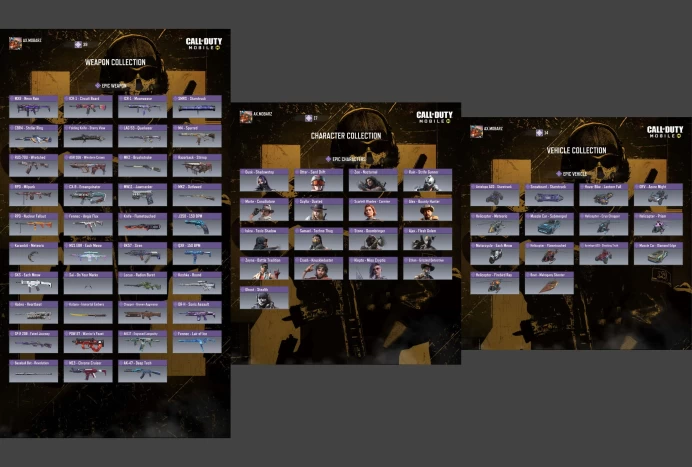Select the AK-47 Deep Tech weapon card
This screenshot has height=467, width=692.
(143, 371)
